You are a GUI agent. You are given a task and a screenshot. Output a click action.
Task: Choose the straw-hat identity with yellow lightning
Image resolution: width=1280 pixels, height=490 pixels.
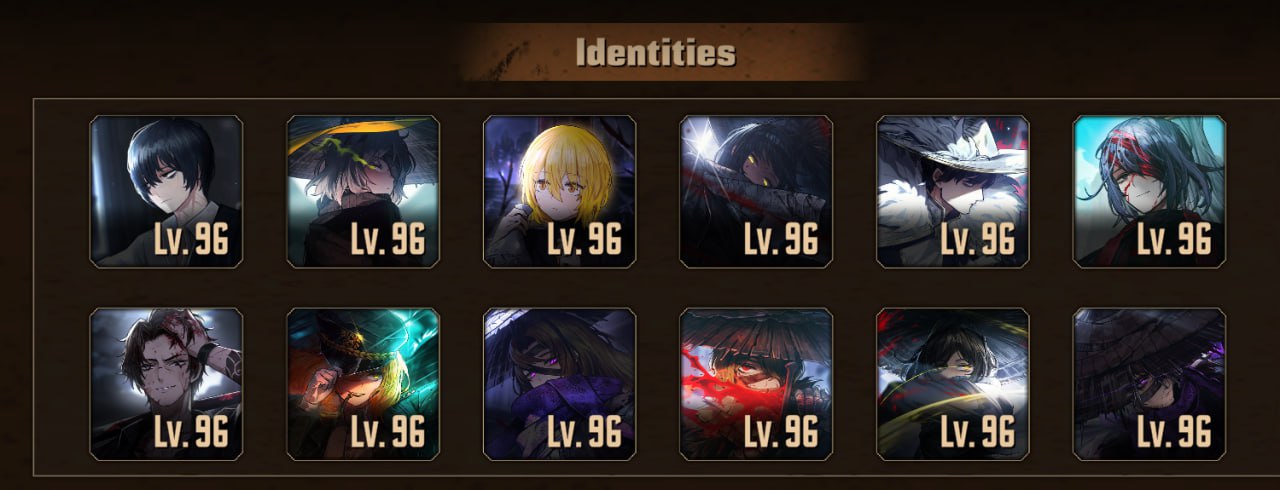363,192
